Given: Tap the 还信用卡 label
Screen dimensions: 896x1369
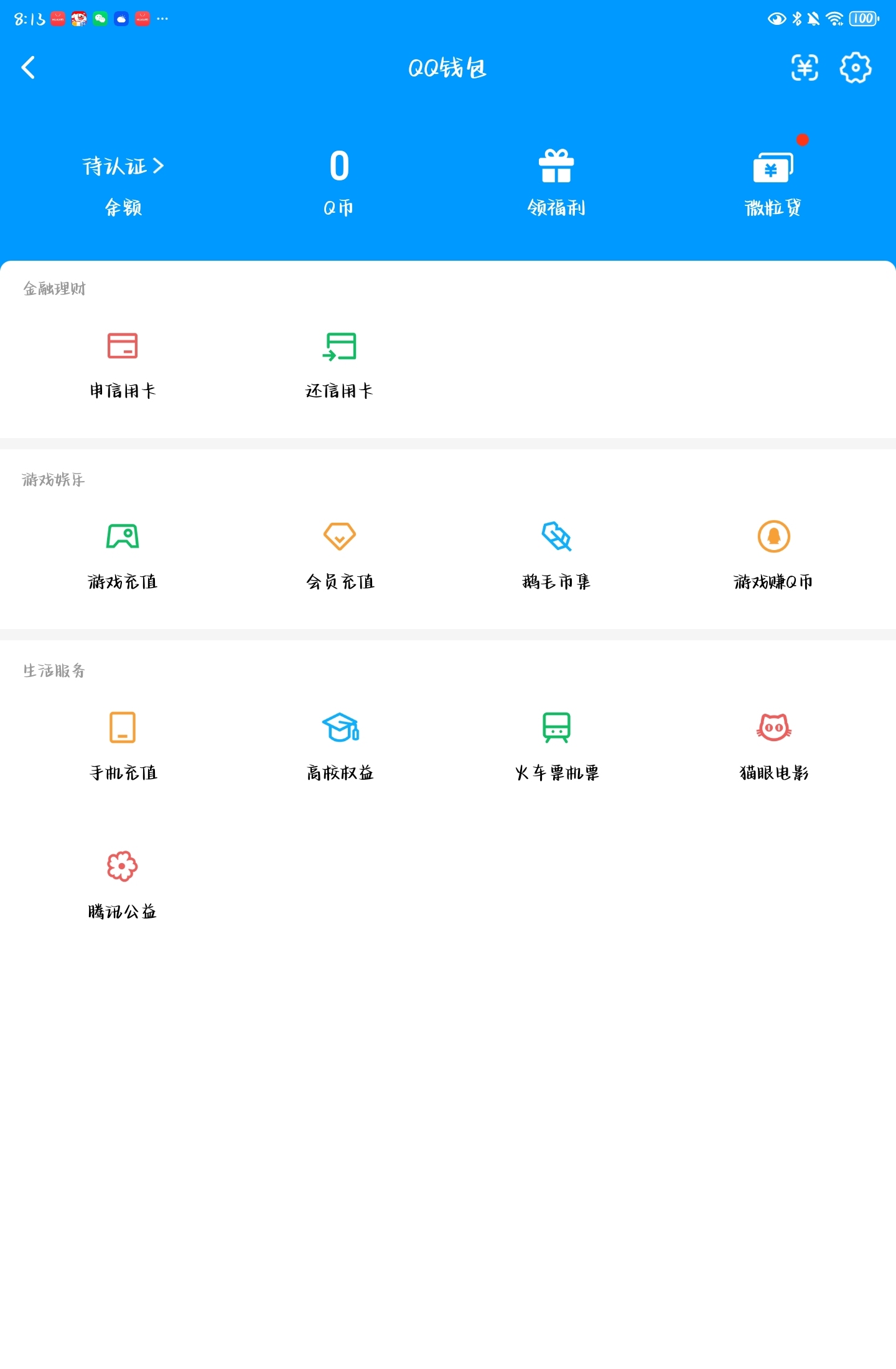Looking at the screenshot, I should (339, 391).
